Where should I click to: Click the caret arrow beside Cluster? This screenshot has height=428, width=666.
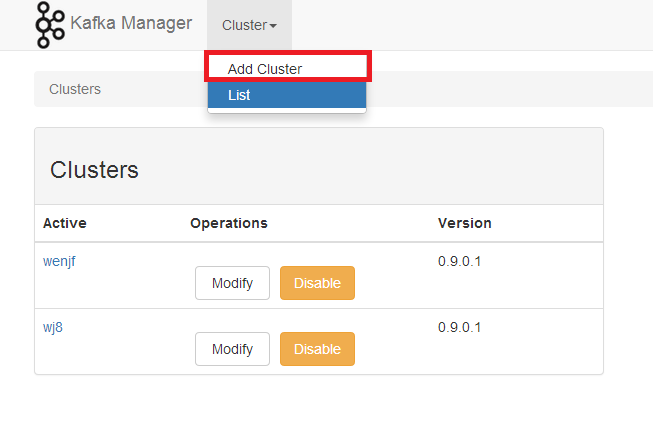pyautogui.click(x=273, y=26)
